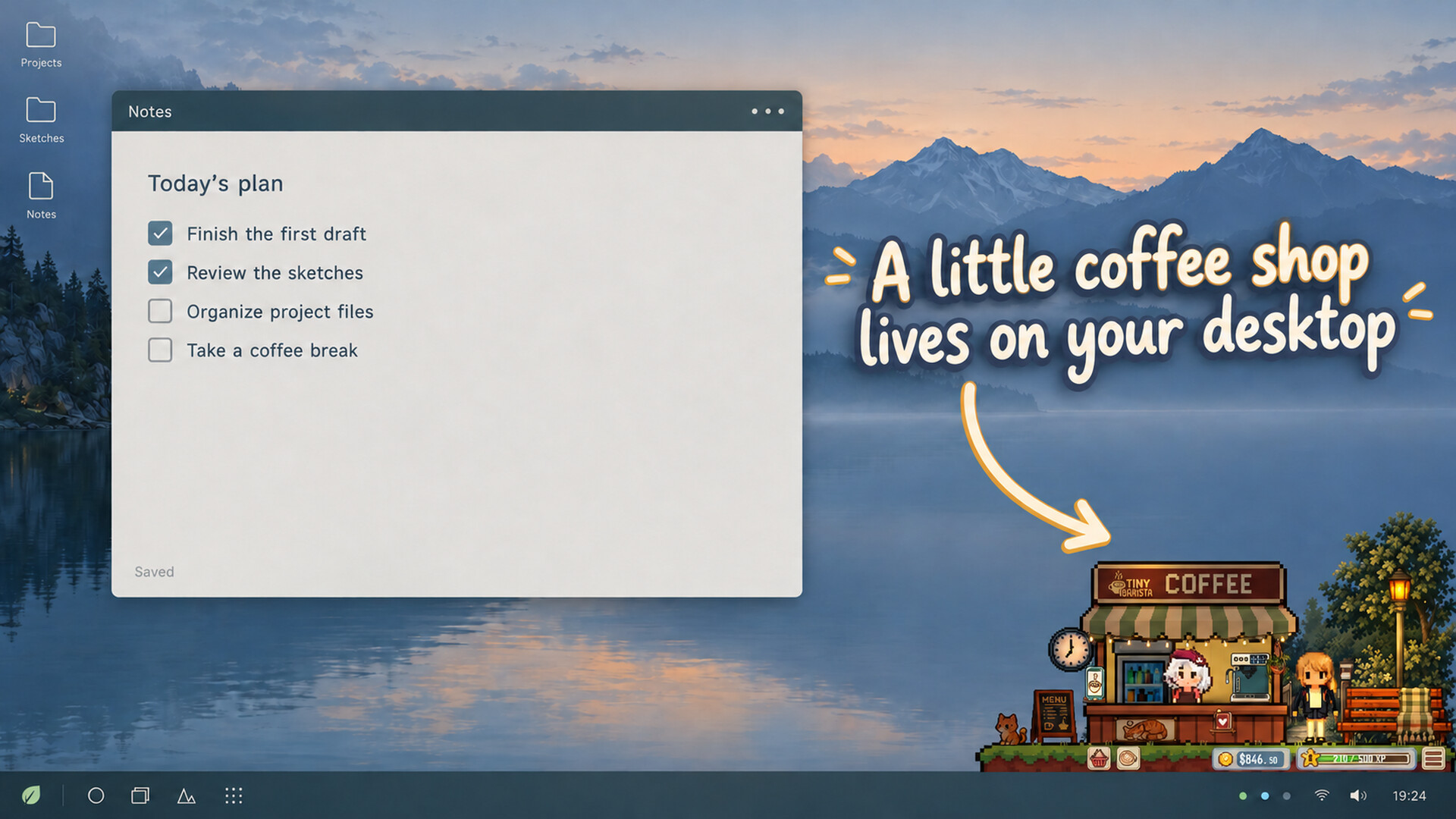Click the circle icon in the taskbar
The image size is (1456, 819).
click(96, 795)
